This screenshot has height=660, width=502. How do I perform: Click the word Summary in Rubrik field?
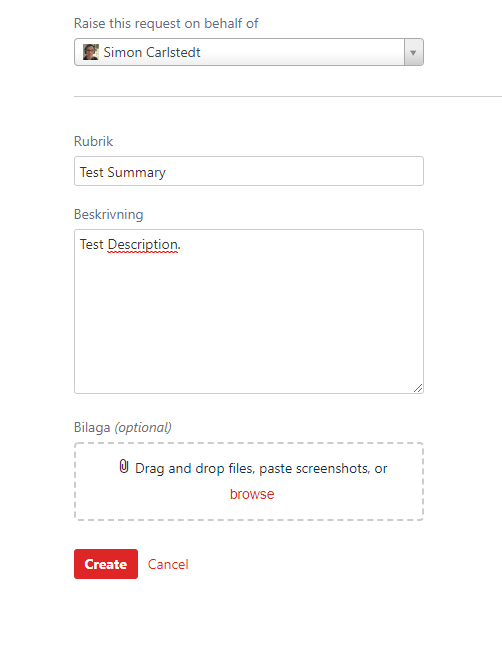pos(136,173)
